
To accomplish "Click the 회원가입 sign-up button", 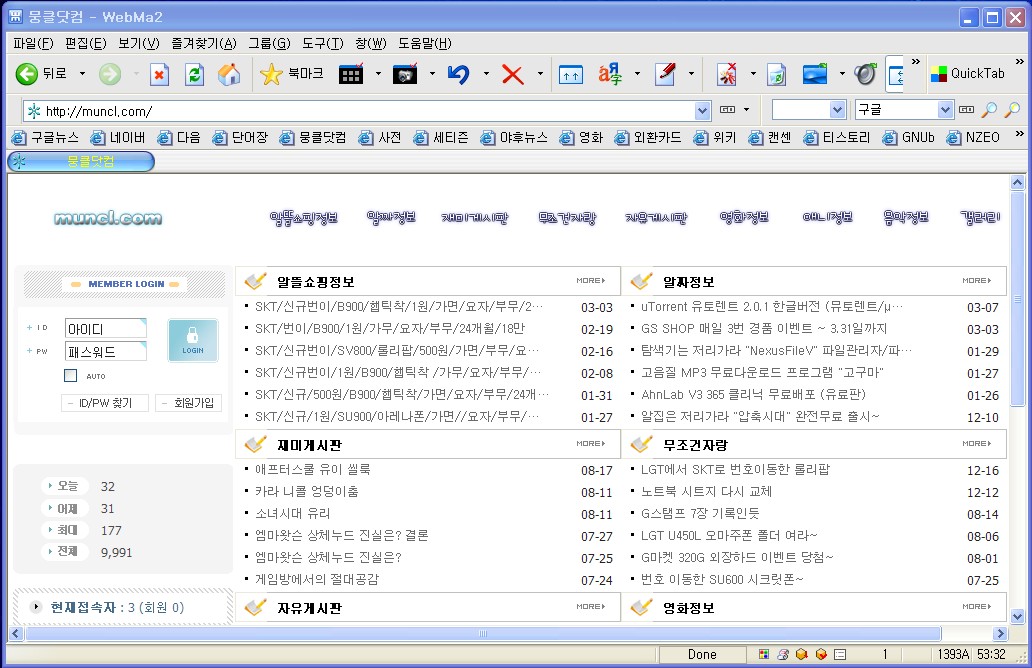I will [x=189, y=403].
